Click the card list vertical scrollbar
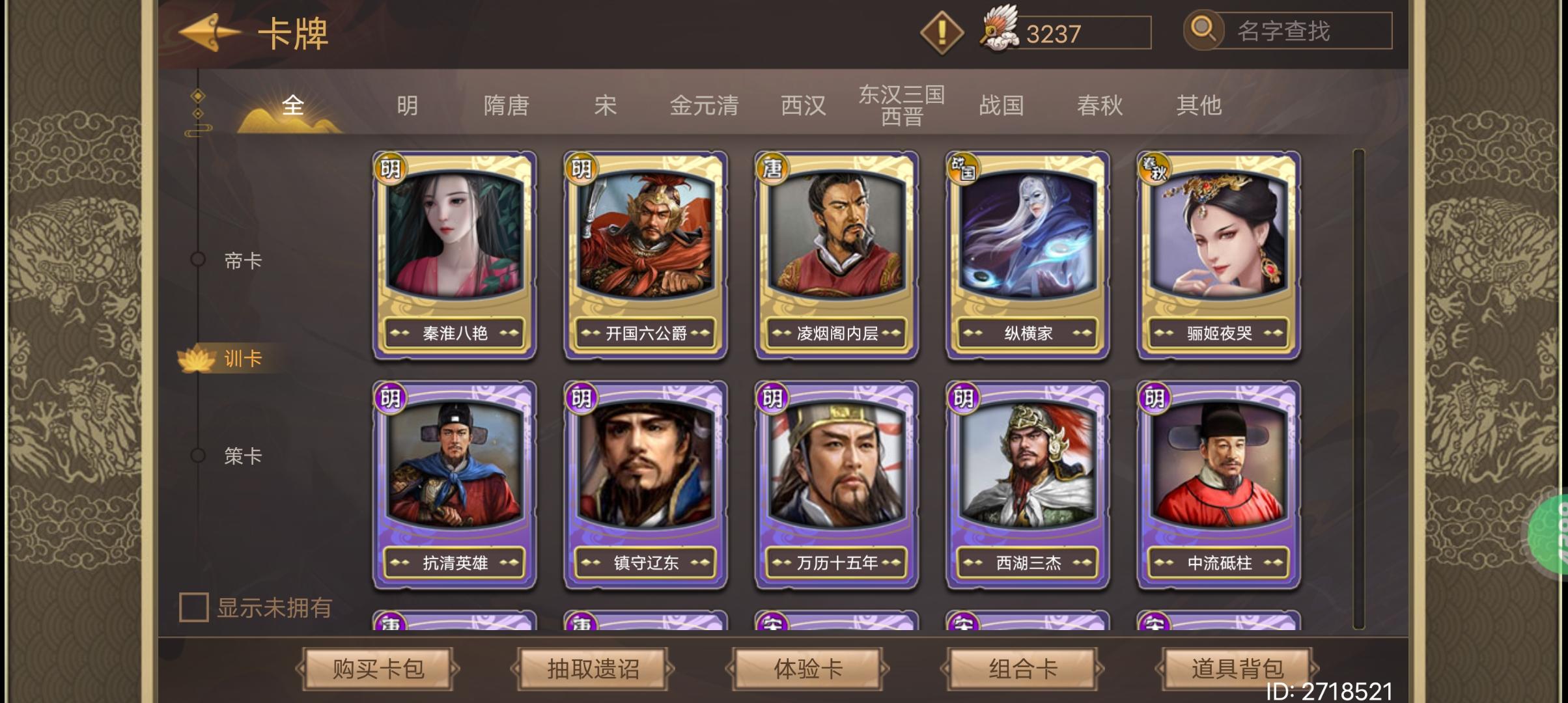 [x=1358, y=389]
